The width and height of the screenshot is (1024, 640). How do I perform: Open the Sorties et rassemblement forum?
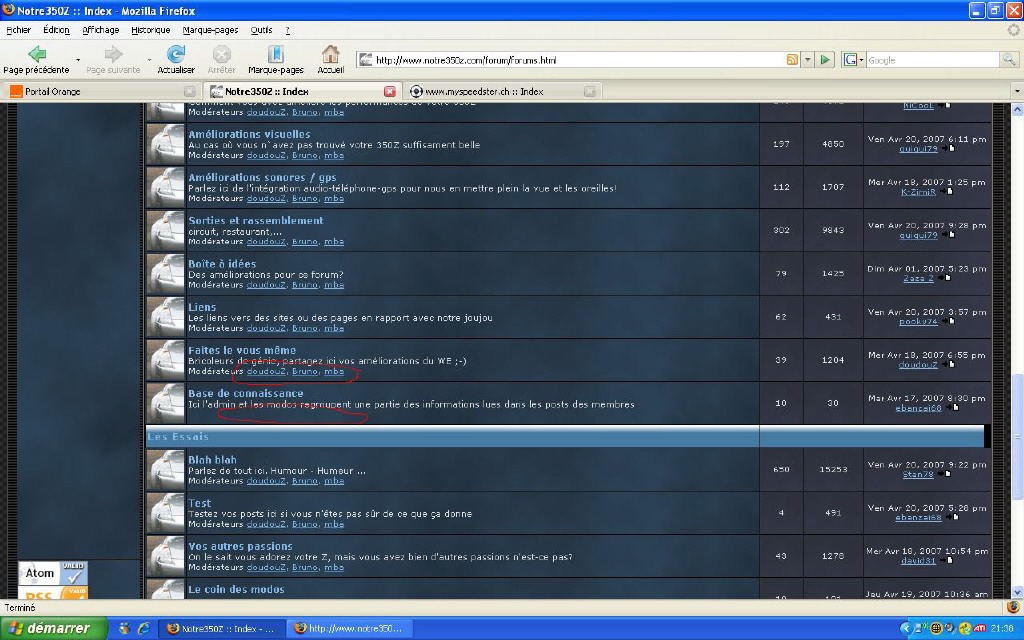tap(255, 220)
